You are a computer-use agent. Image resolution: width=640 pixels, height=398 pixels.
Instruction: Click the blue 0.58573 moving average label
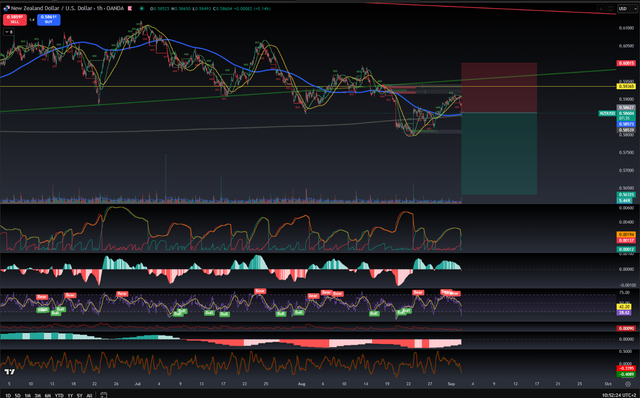pyautogui.click(x=626, y=124)
